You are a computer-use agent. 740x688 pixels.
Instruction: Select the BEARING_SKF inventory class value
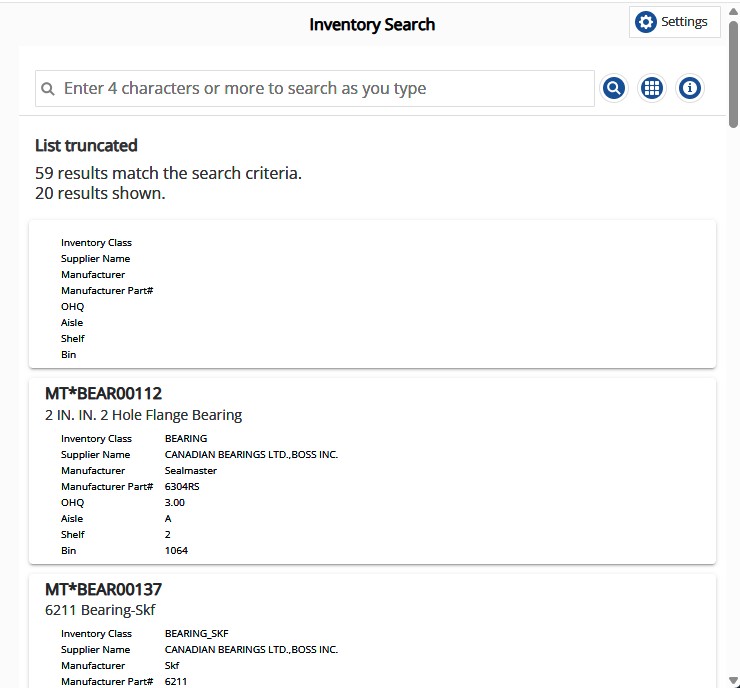(x=196, y=634)
